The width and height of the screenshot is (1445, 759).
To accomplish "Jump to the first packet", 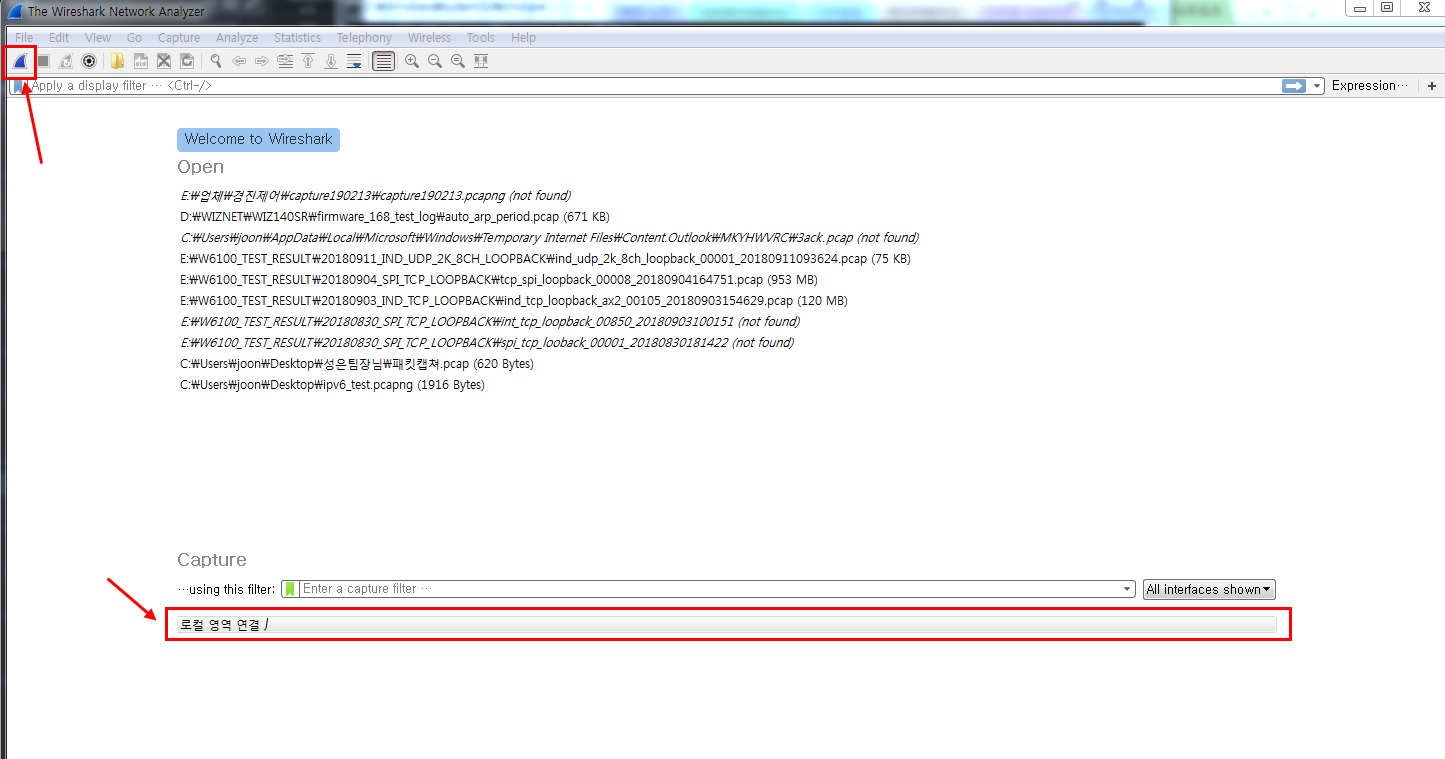I will click(308, 61).
